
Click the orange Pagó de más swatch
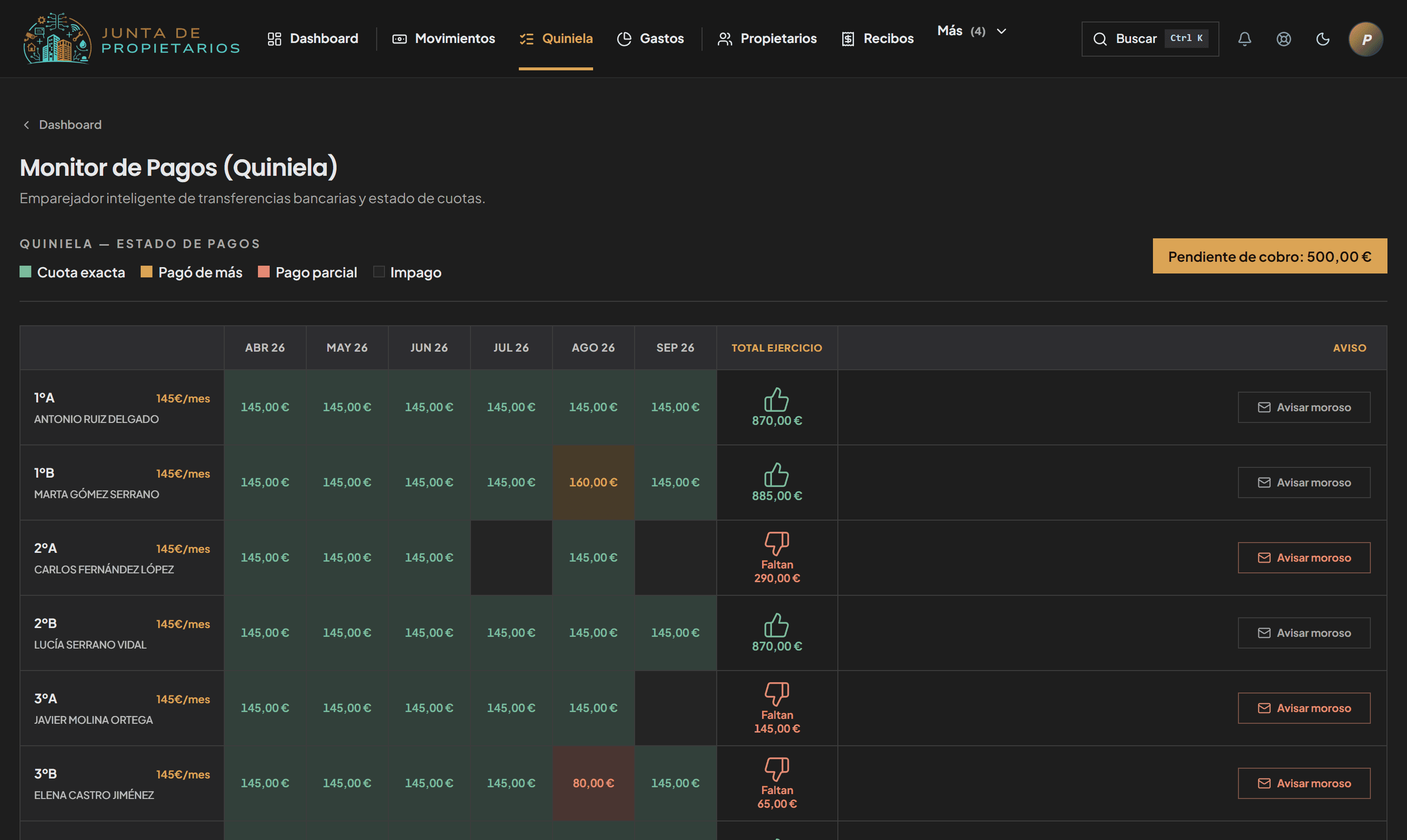click(147, 272)
